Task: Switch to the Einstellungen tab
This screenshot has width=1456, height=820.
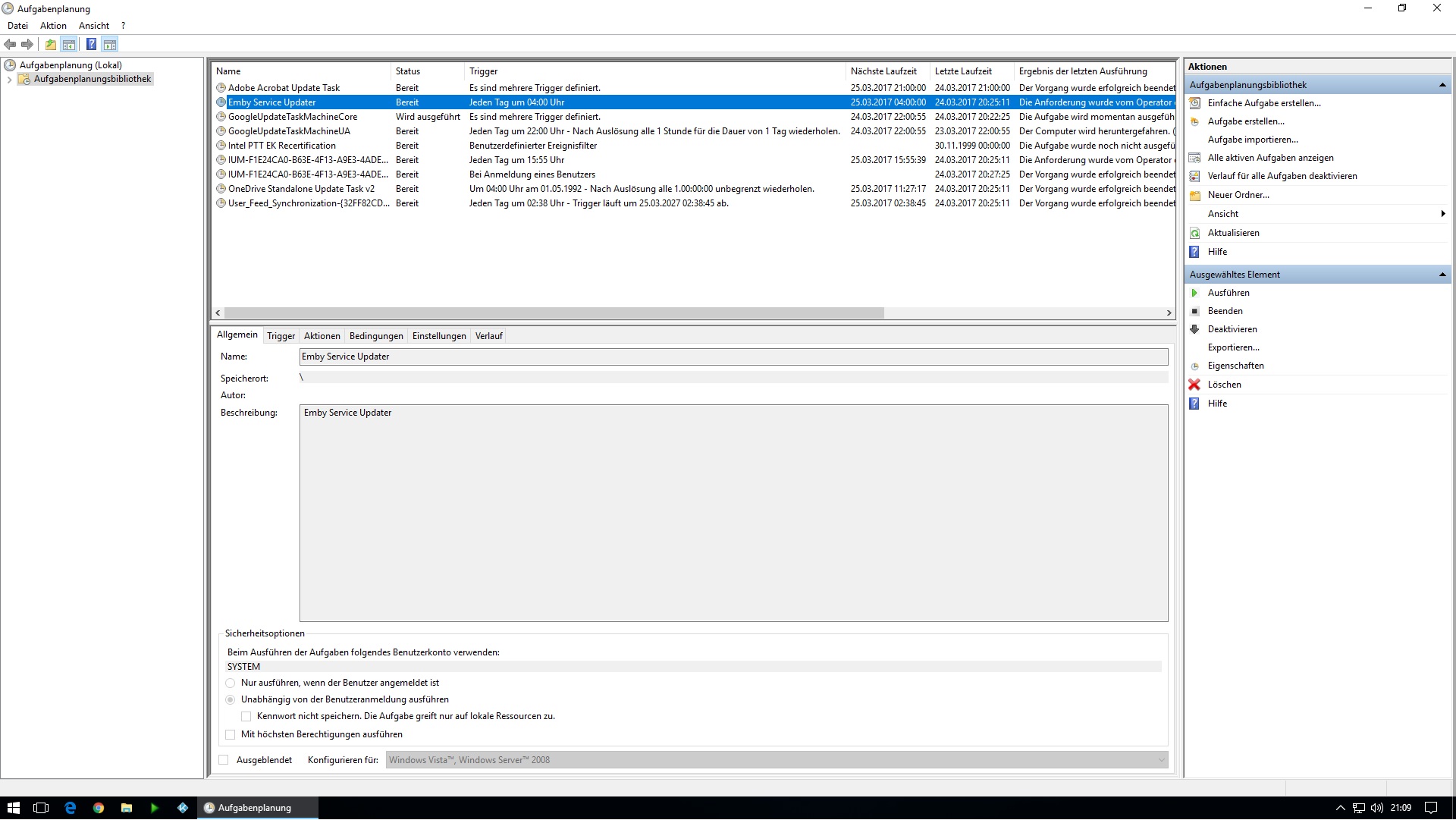Action: click(x=439, y=336)
